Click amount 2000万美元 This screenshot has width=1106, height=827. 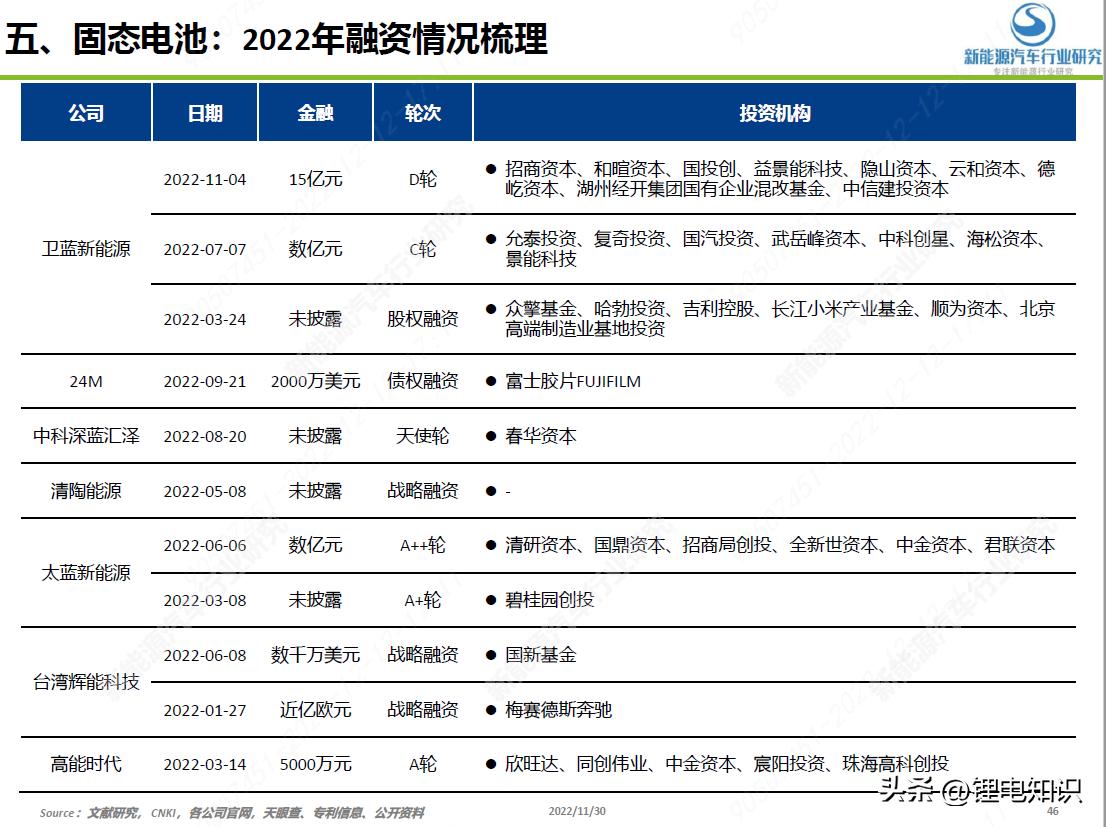[315, 381]
